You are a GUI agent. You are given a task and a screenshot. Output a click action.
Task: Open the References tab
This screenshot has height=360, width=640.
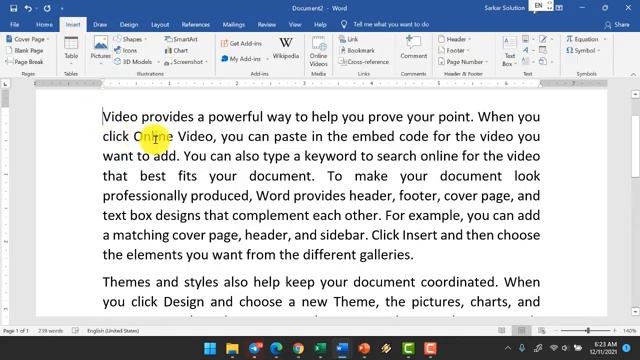[196, 24]
